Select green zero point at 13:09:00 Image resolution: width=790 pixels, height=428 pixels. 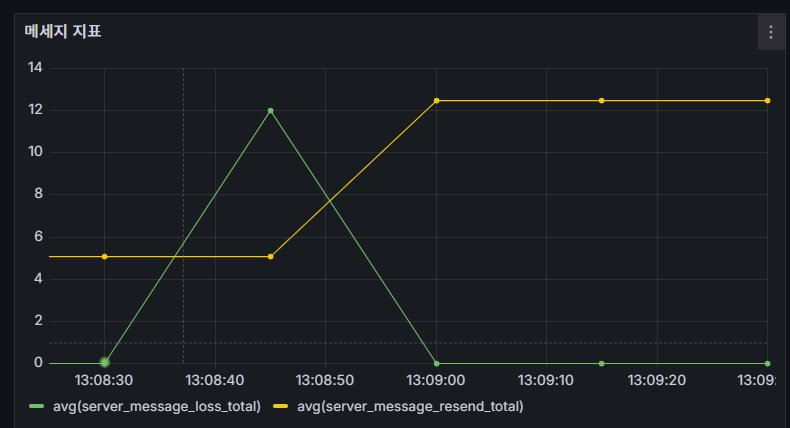coord(436,363)
